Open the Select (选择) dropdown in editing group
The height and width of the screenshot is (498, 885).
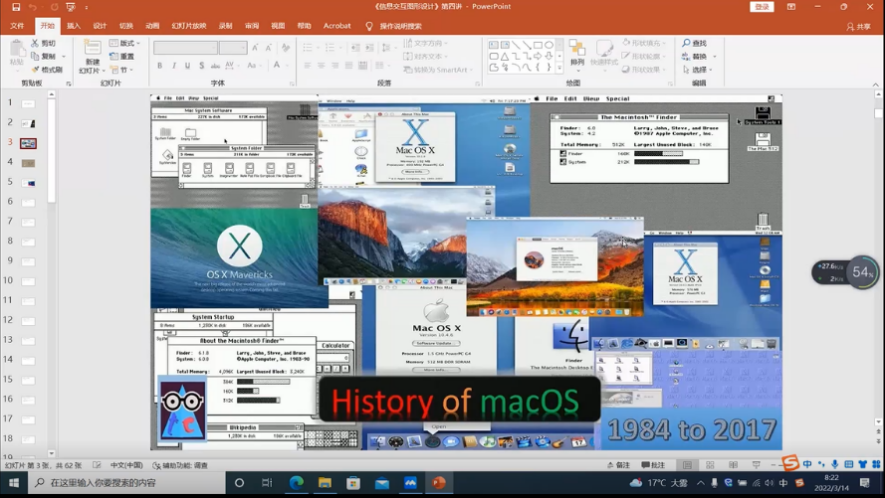tap(696, 70)
